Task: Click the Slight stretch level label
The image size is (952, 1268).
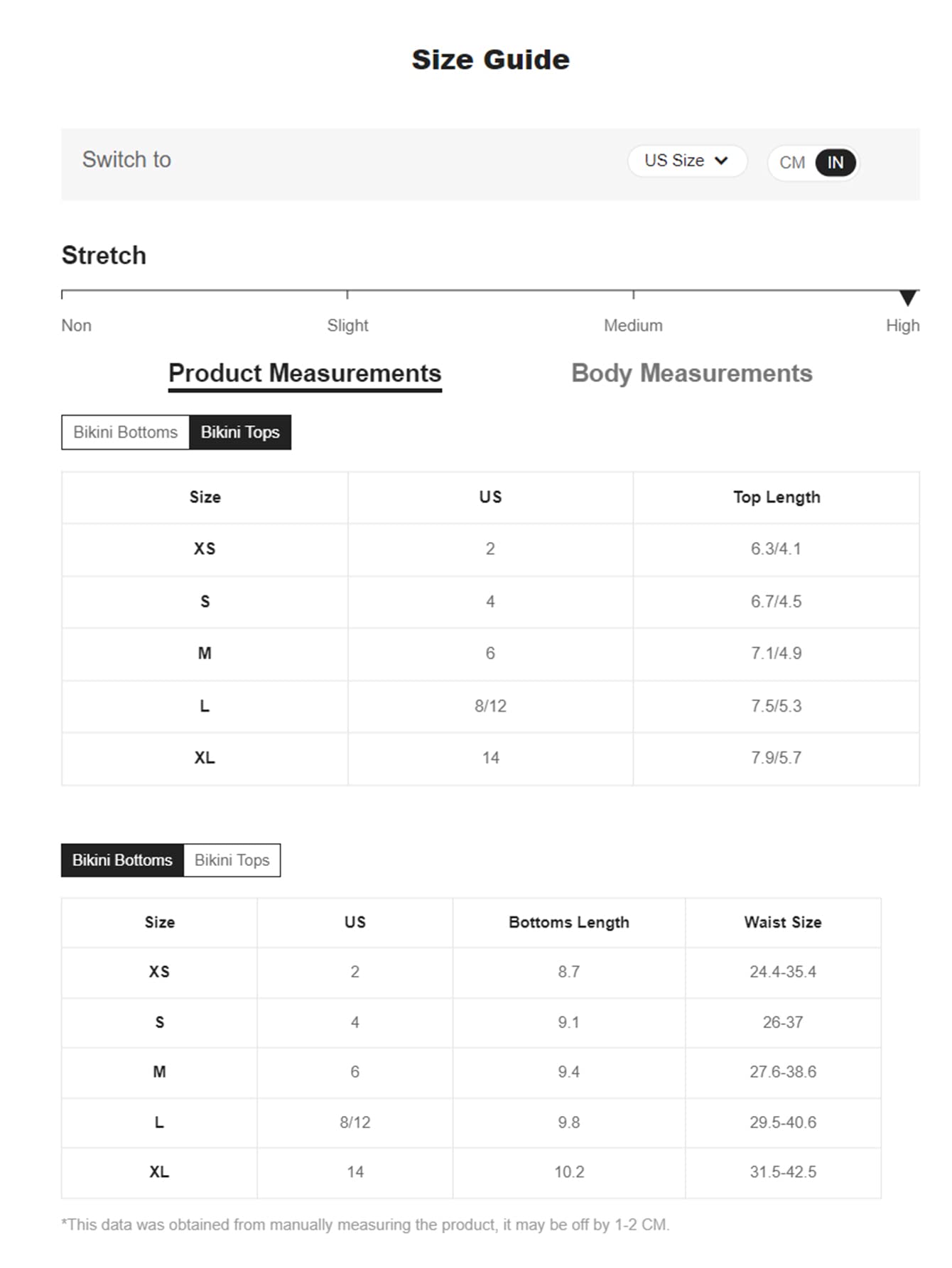Action: click(347, 325)
